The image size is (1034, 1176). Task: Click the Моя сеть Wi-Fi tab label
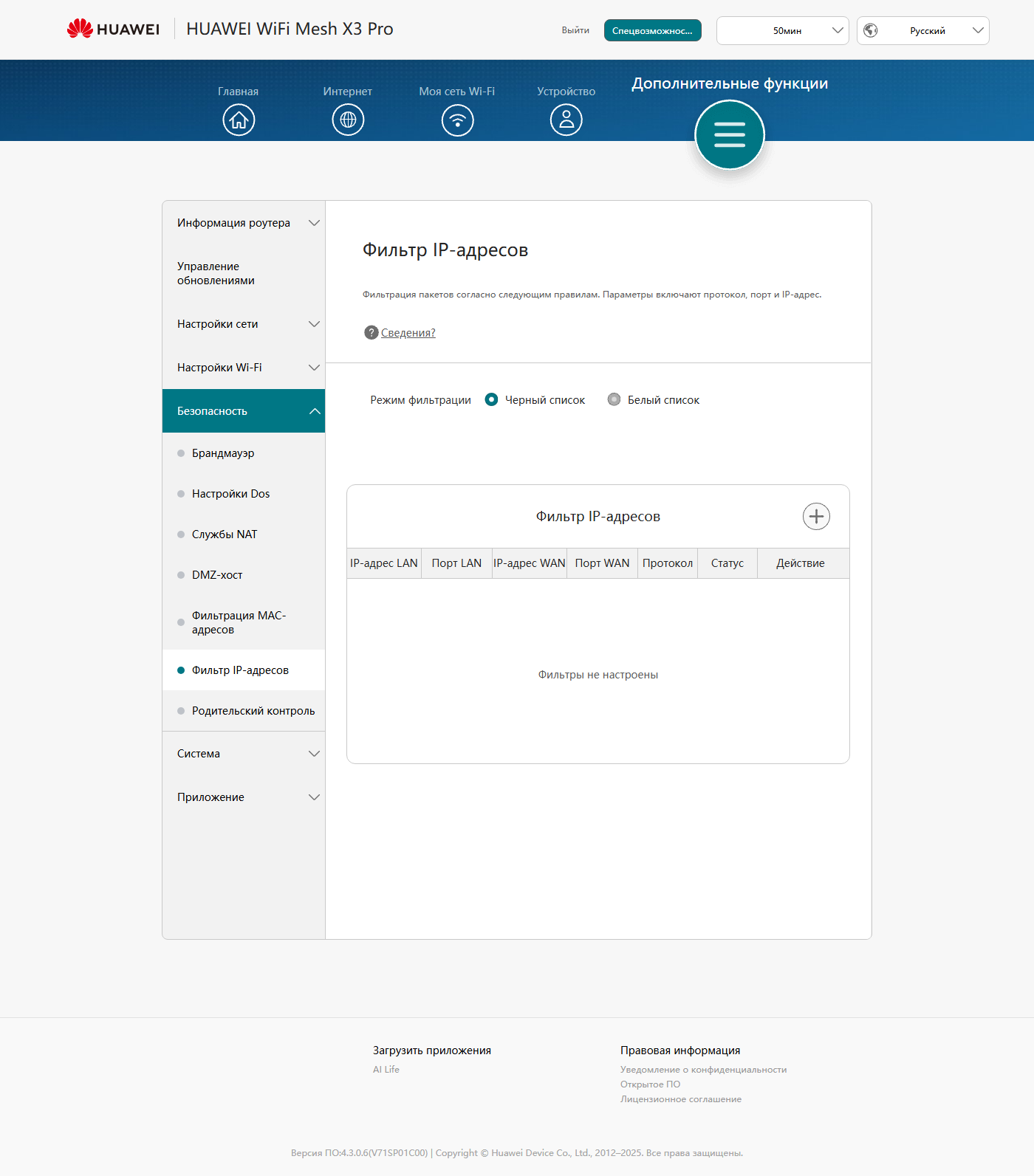coord(457,92)
